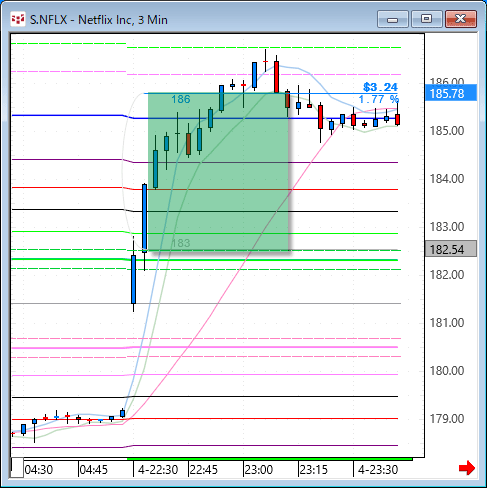Click the 183.00 price axis label

coord(447,227)
